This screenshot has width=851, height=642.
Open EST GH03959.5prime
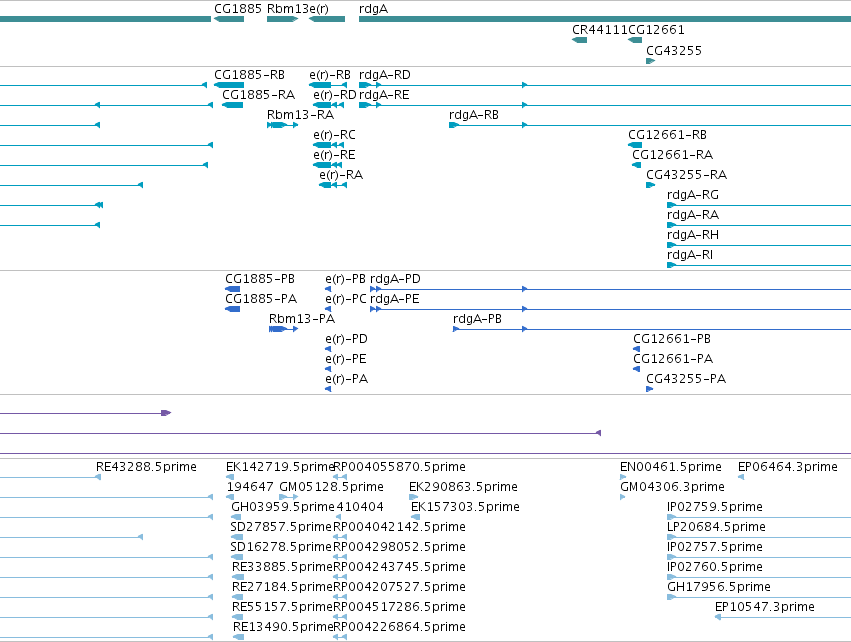click(283, 507)
